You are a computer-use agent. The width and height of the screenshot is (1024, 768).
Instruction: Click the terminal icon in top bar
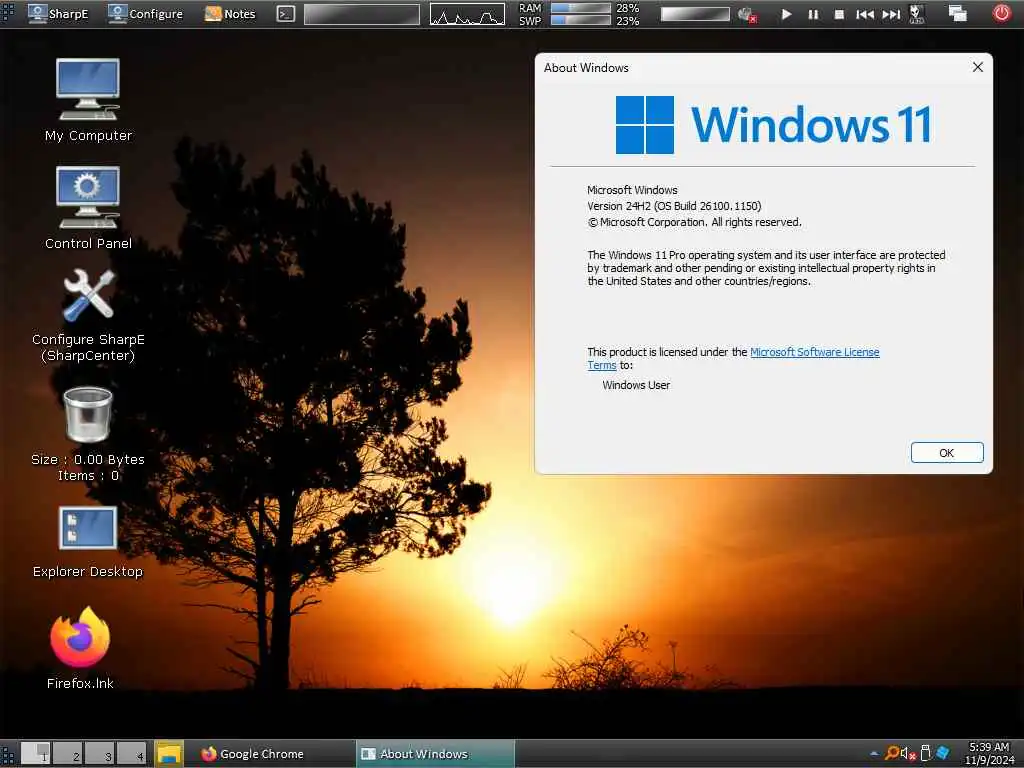click(x=285, y=13)
